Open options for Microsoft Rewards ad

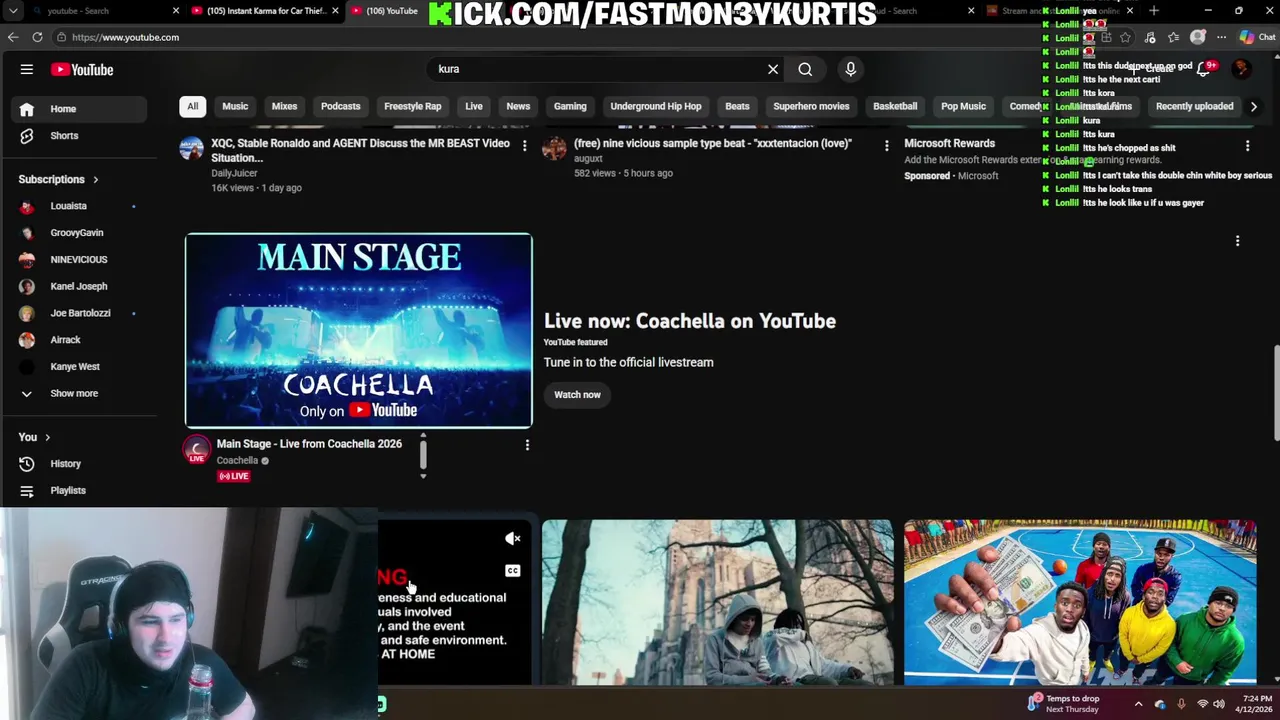1247,146
